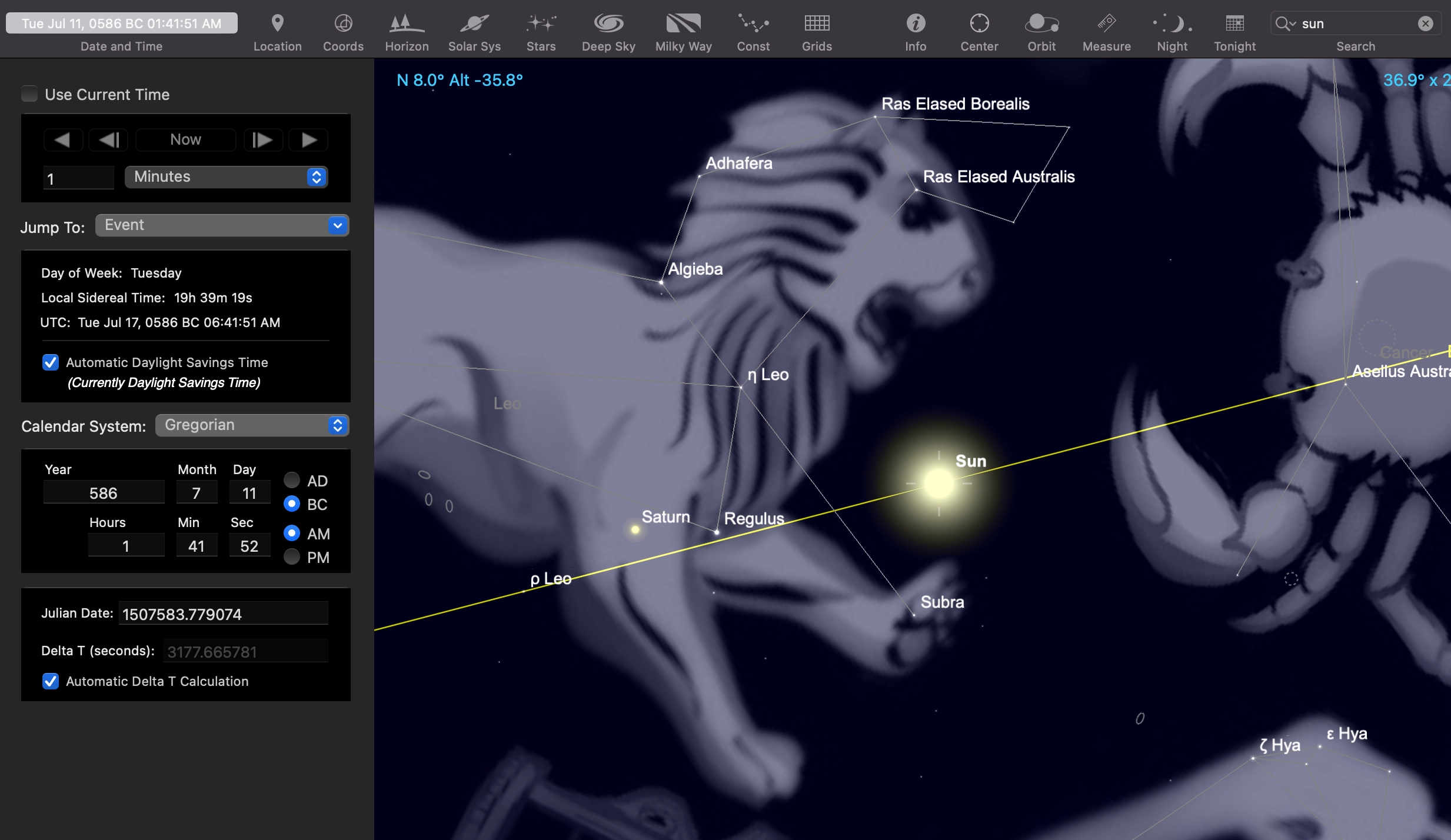The width and height of the screenshot is (1451, 840).
Task: Clear the search field text
Action: click(1425, 24)
